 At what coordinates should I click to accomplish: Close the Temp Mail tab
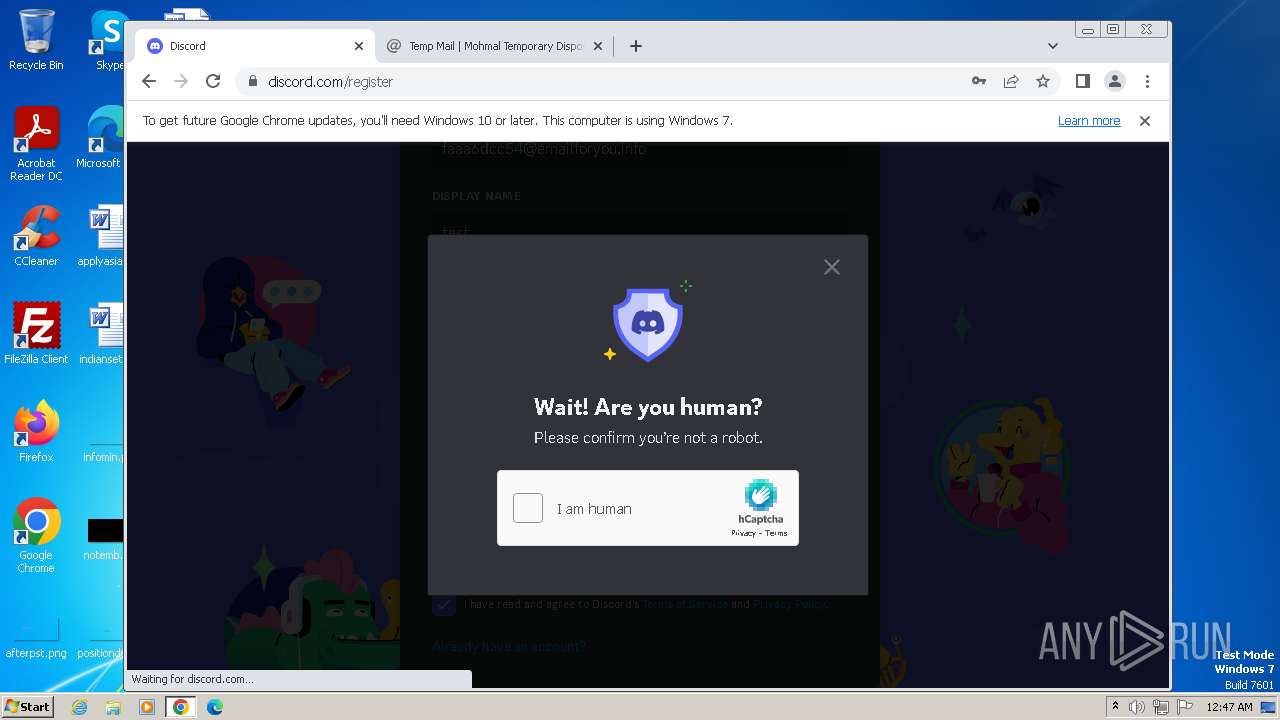tap(598, 46)
